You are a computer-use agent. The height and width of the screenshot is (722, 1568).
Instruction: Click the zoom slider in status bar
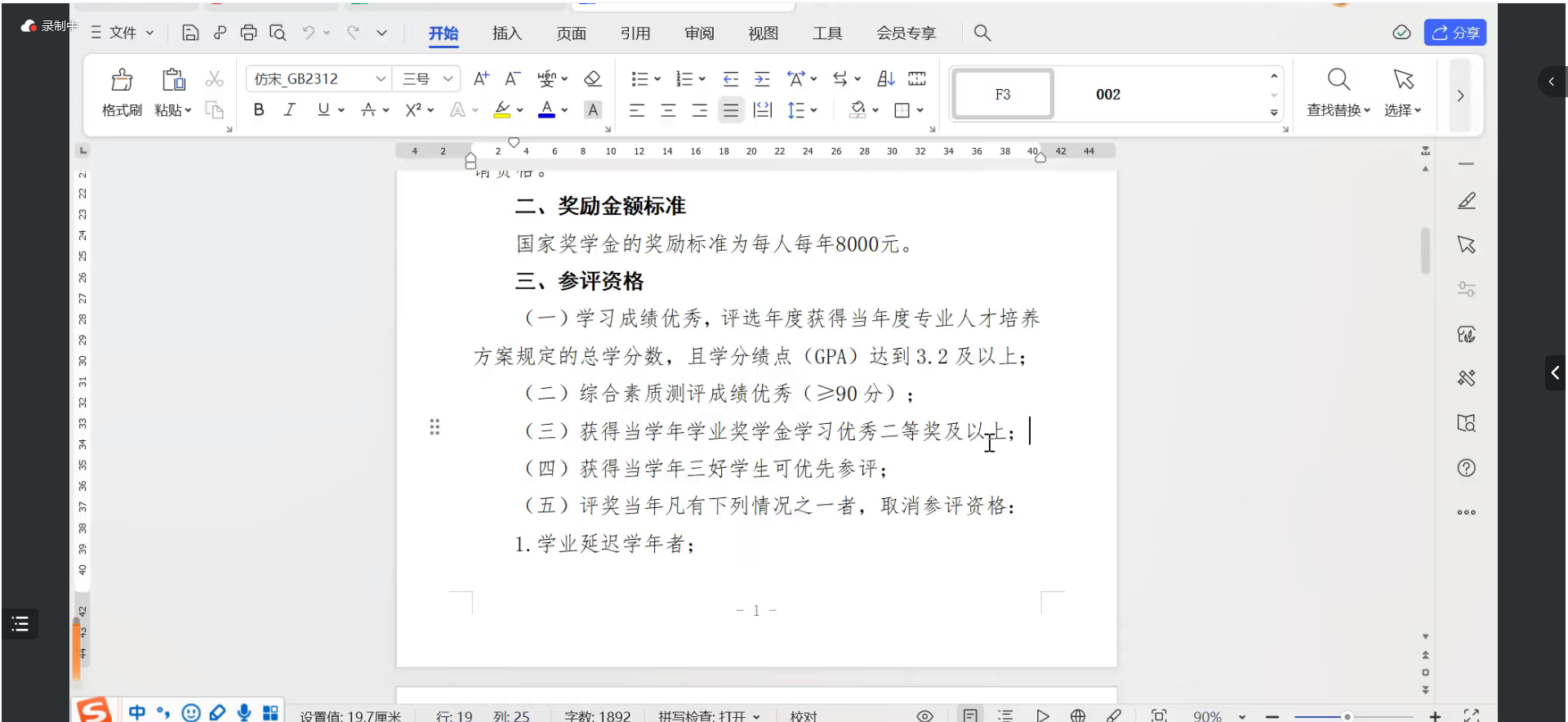click(x=1347, y=716)
